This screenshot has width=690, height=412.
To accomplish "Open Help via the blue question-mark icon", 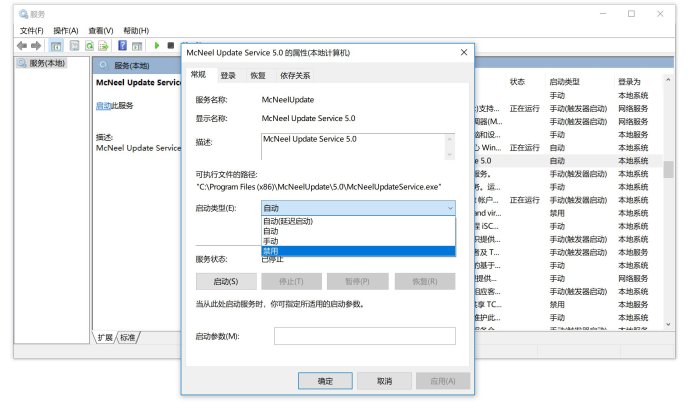I will click(x=123, y=45).
